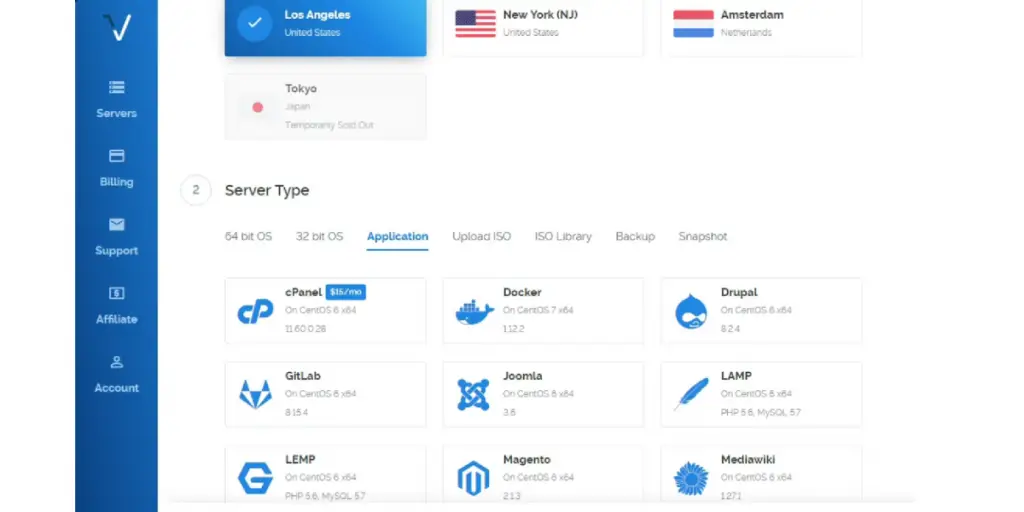Click 'On CentOS 7 x64' under Docker

[538, 310]
